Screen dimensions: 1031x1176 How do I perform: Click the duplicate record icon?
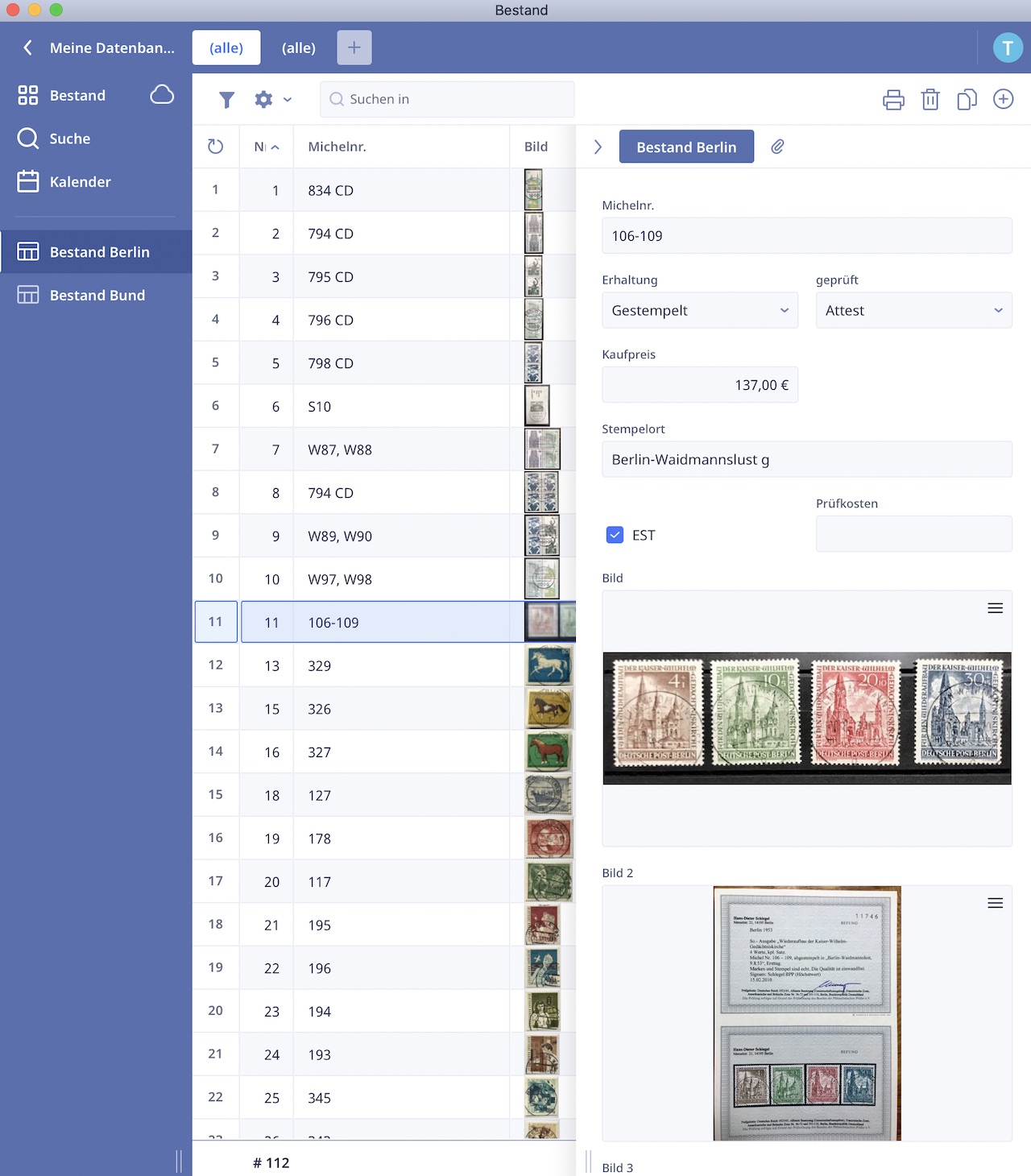[x=967, y=100]
